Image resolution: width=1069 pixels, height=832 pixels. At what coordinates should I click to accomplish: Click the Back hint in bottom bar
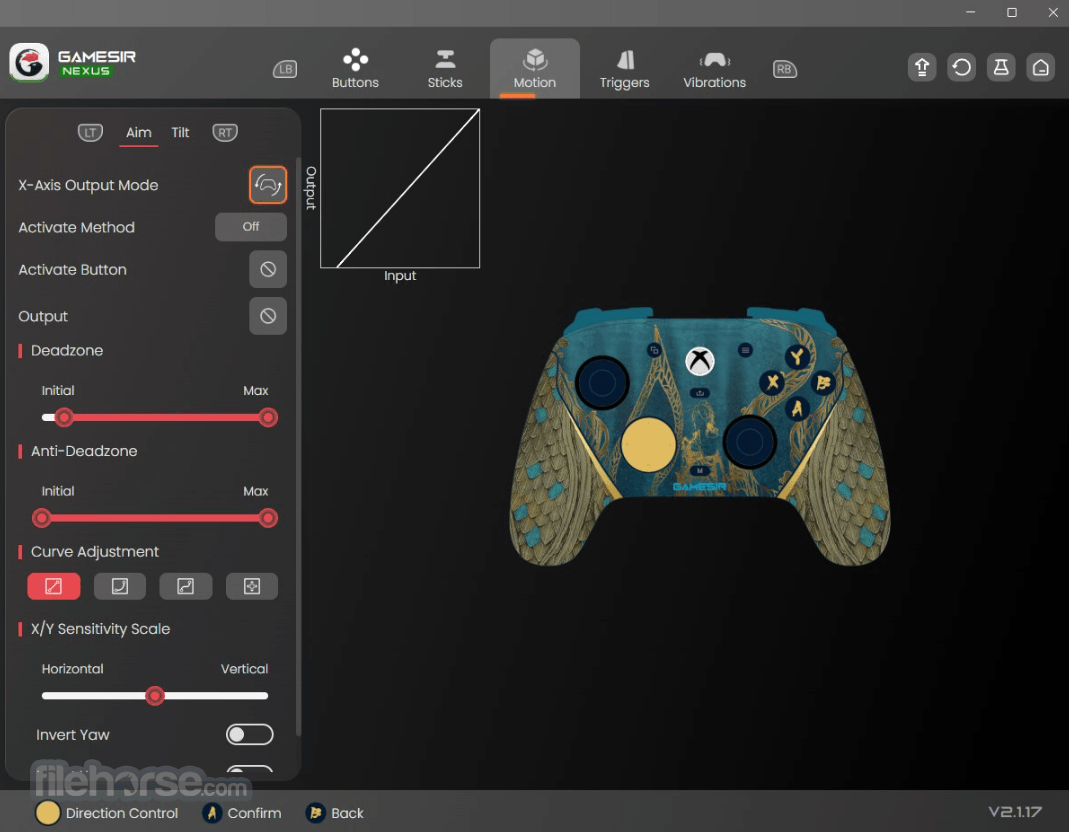pos(335,813)
